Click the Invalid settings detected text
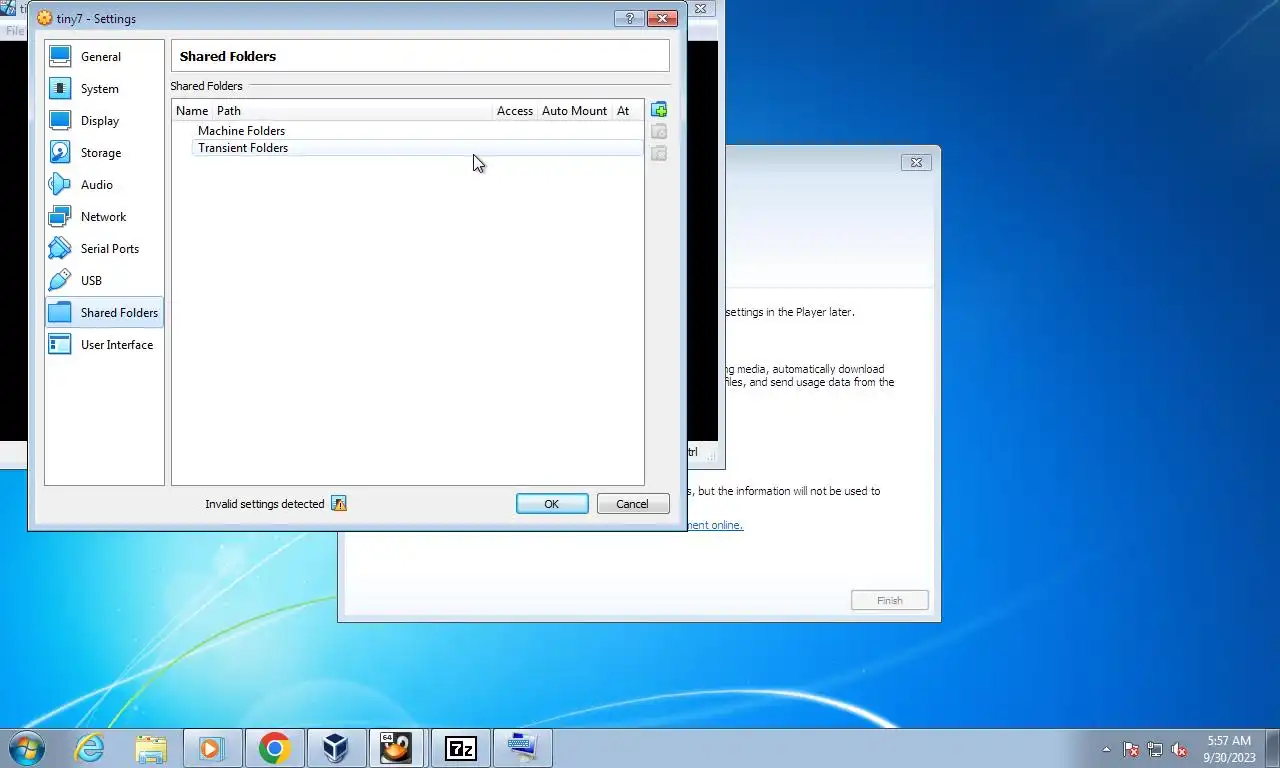Screen dimensions: 1280x768 (x=265, y=504)
